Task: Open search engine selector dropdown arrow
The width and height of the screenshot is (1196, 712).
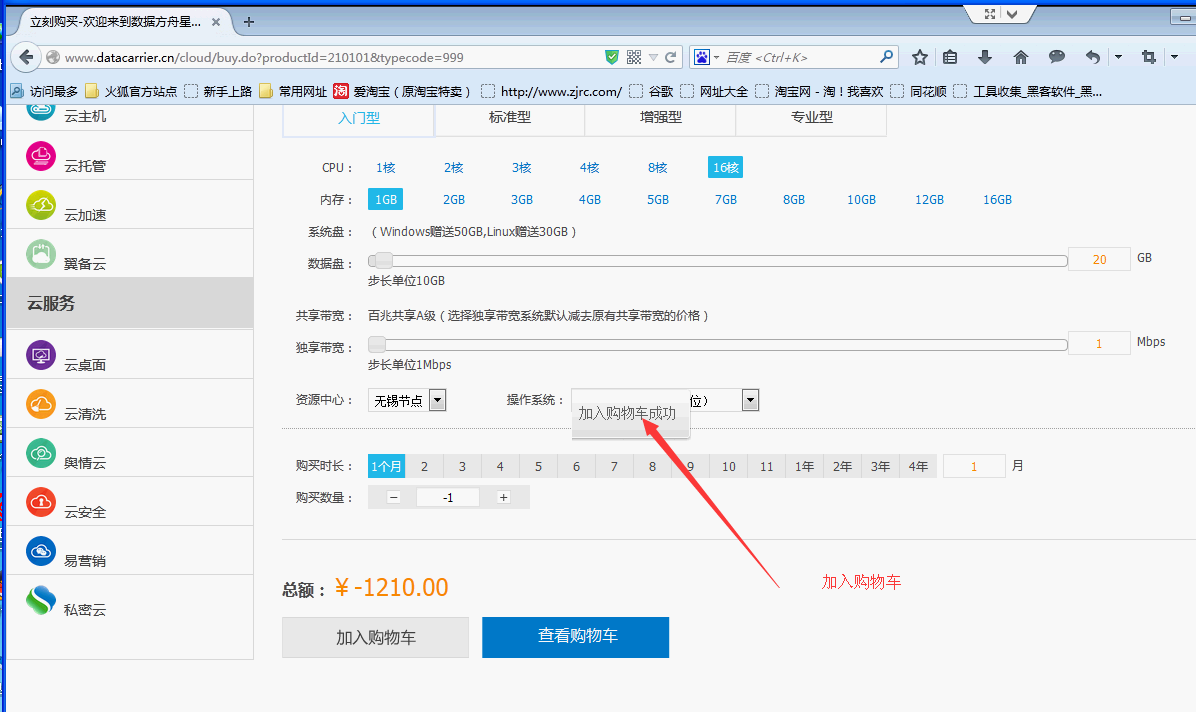Action: click(717, 57)
